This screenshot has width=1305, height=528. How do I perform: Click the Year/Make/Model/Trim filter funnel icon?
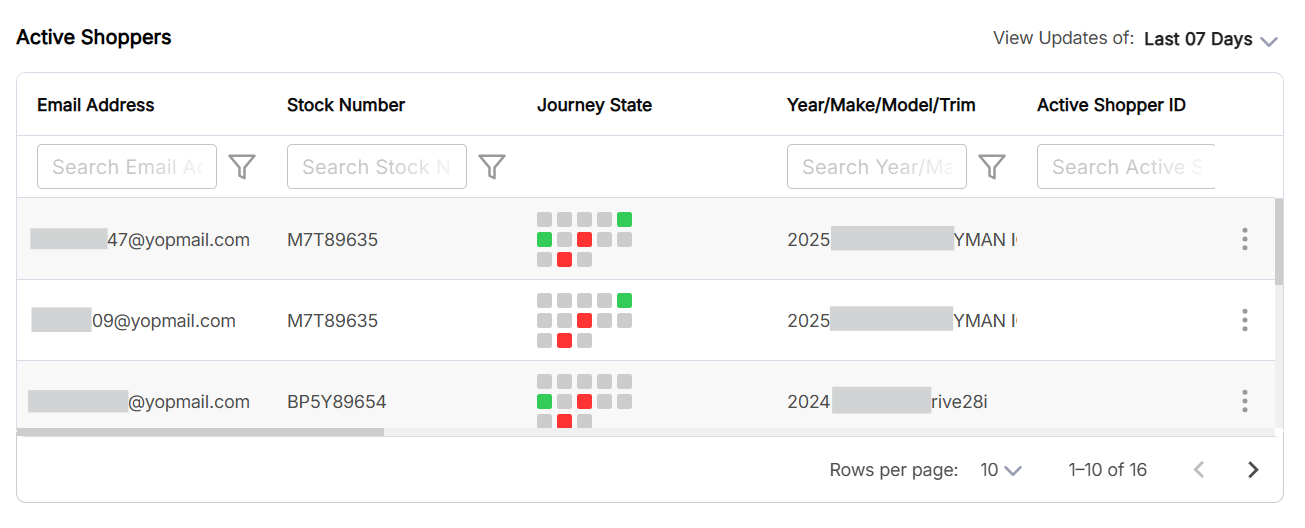[991, 167]
